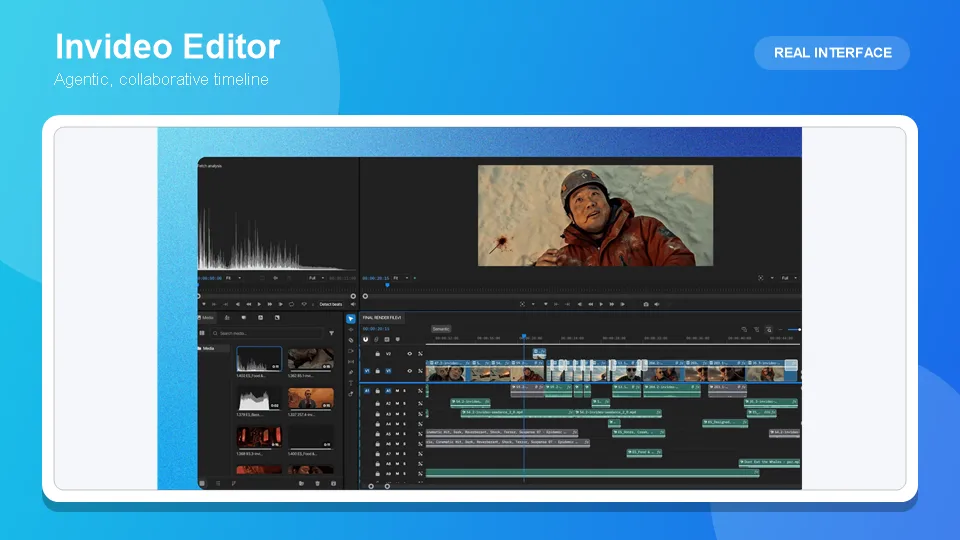Click the Search media input field
The image size is (960, 540).
pos(266,333)
